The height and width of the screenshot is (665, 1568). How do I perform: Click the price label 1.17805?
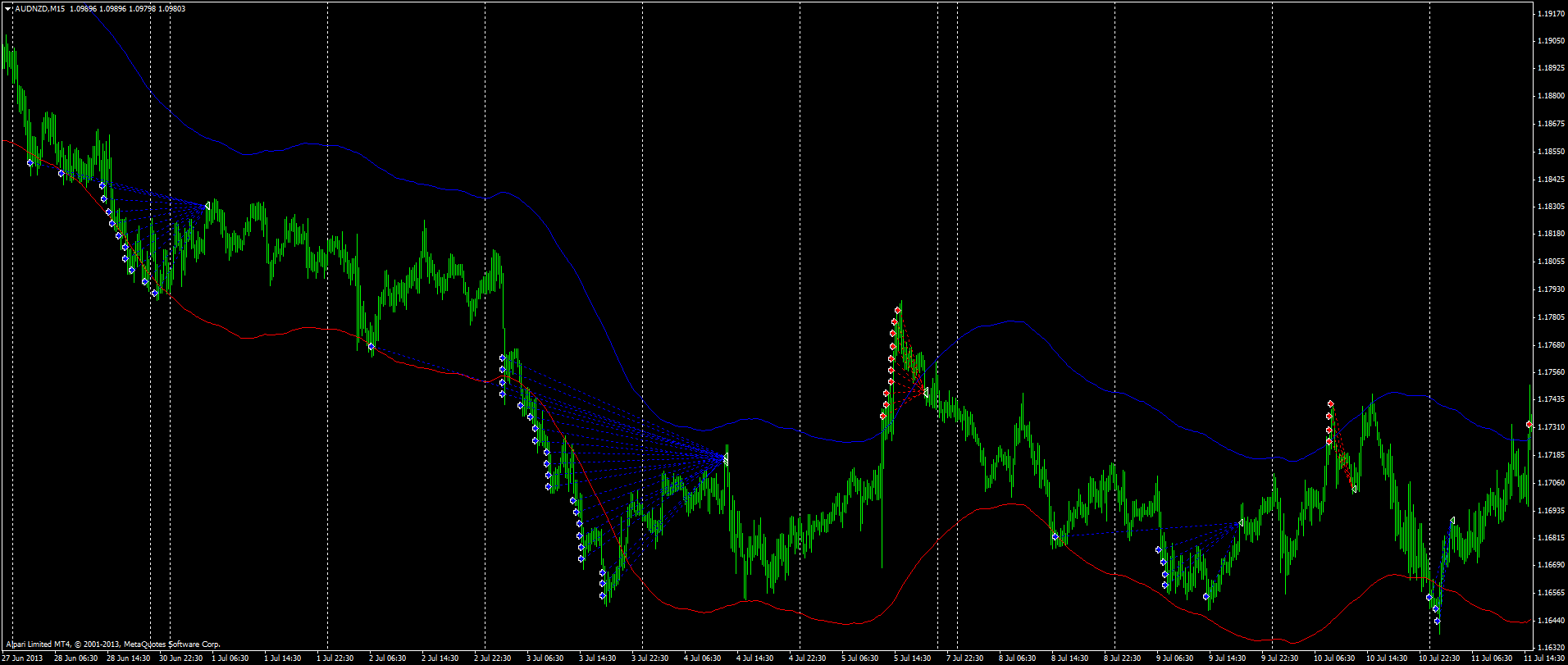(x=1549, y=317)
